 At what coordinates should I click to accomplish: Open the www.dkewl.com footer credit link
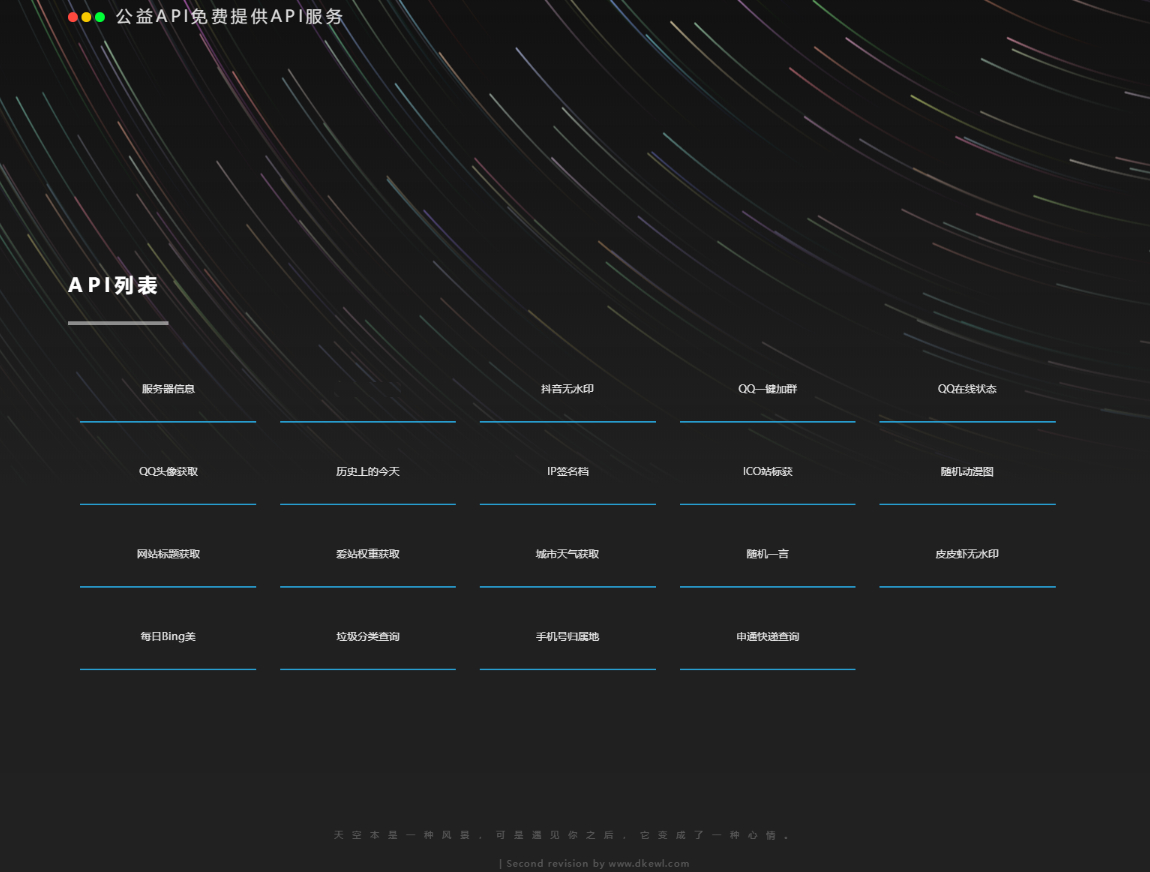tap(649, 864)
